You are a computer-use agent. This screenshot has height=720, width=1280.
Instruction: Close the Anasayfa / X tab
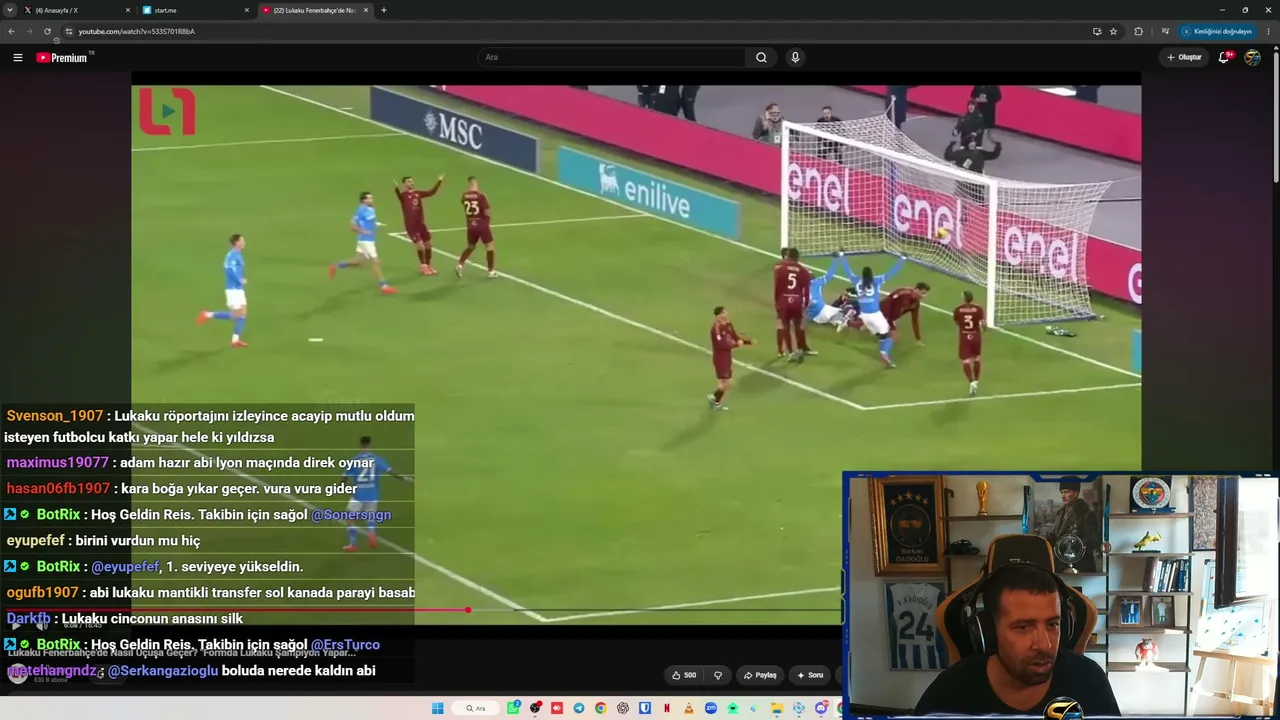tap(128, 10)
